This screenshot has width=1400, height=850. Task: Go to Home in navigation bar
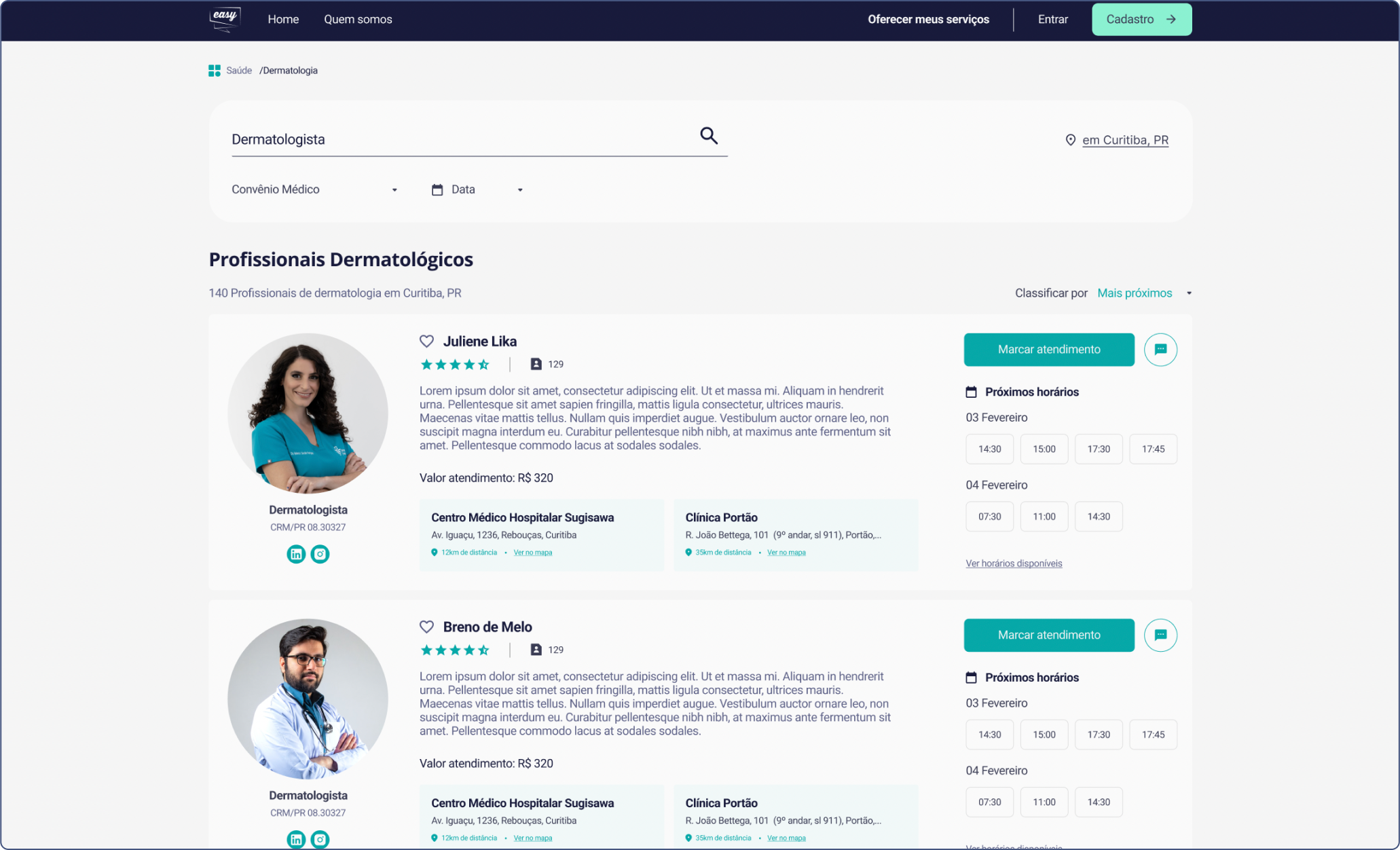283,19
